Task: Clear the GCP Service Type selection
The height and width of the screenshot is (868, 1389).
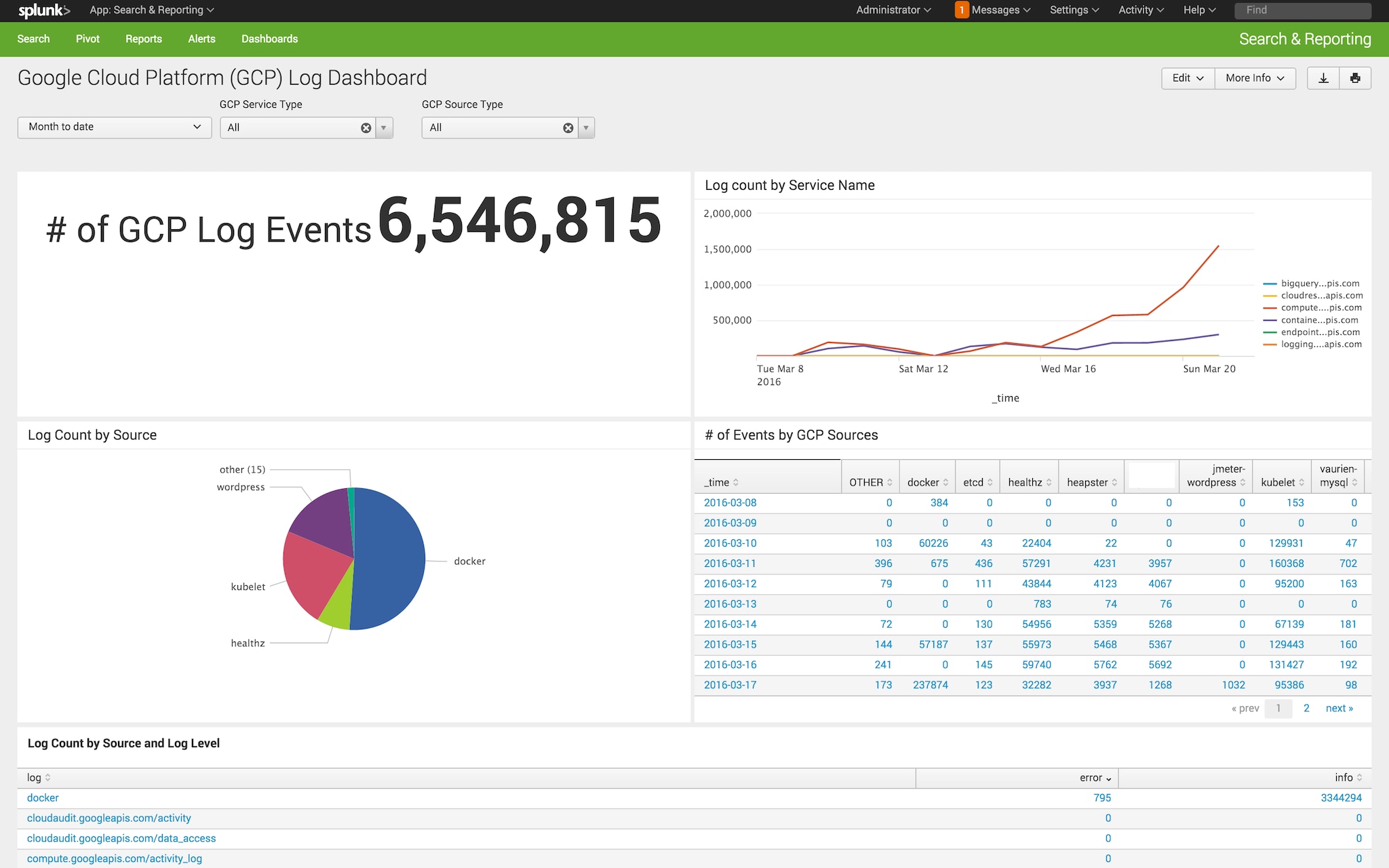Action: (366, 127)
